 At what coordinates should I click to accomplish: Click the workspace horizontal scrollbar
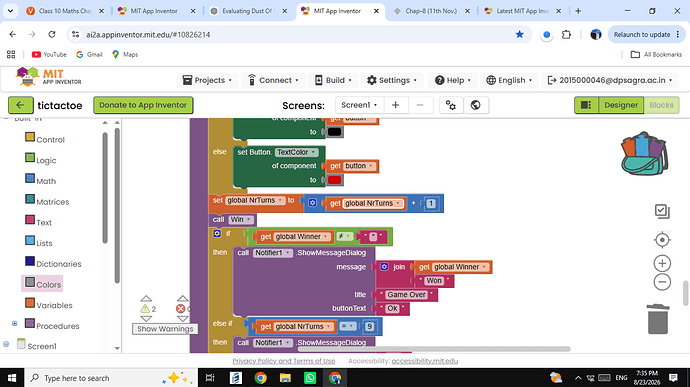pos(434,349)
